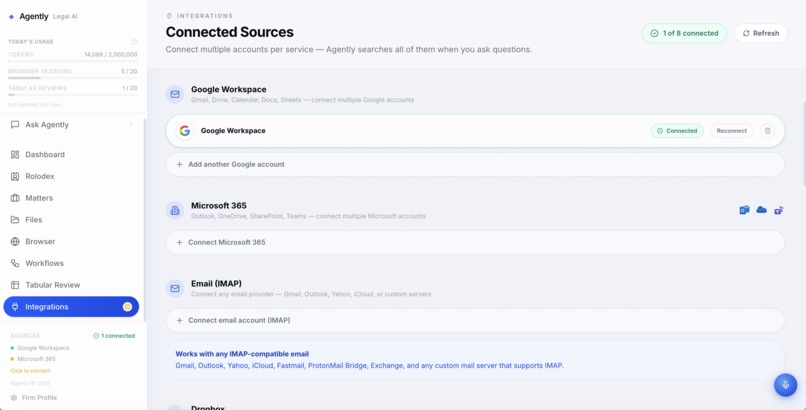Open the Files section

click(71, 220)
